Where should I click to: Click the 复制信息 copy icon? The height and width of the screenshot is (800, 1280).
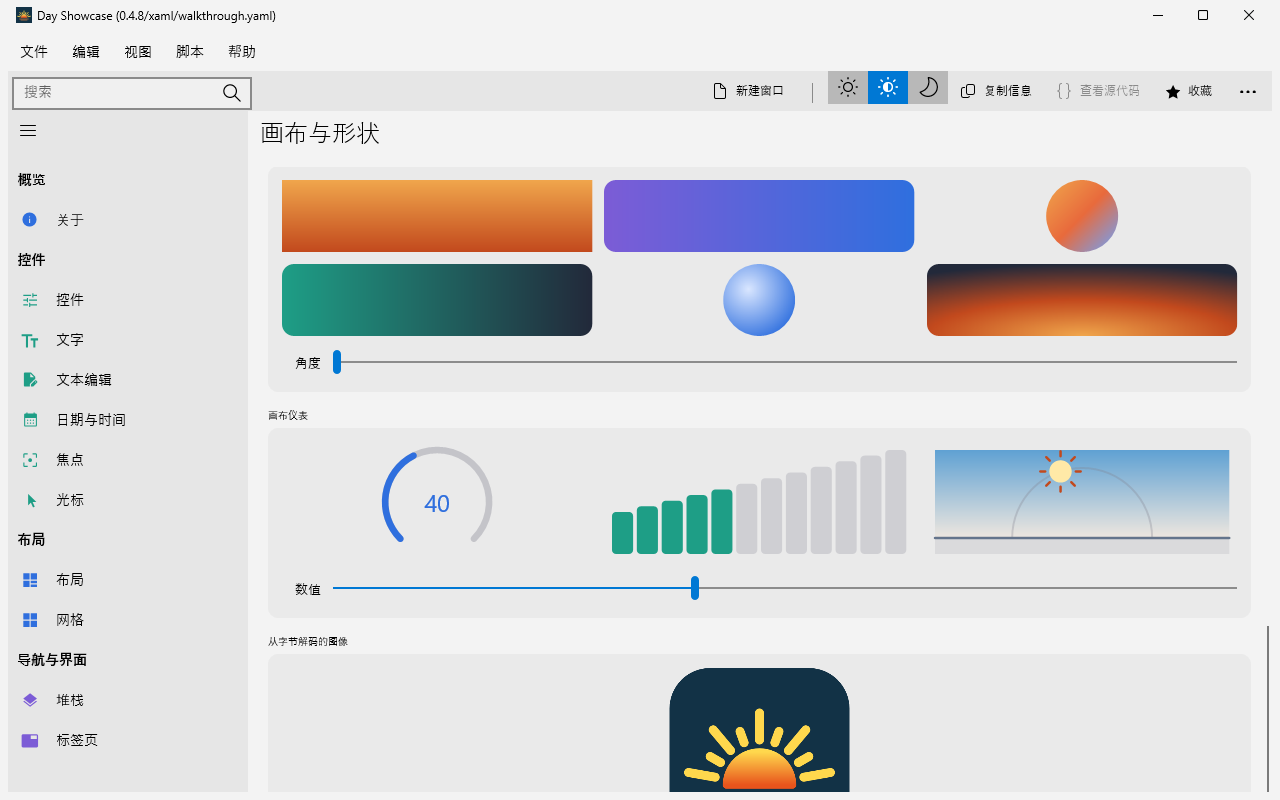968,91
